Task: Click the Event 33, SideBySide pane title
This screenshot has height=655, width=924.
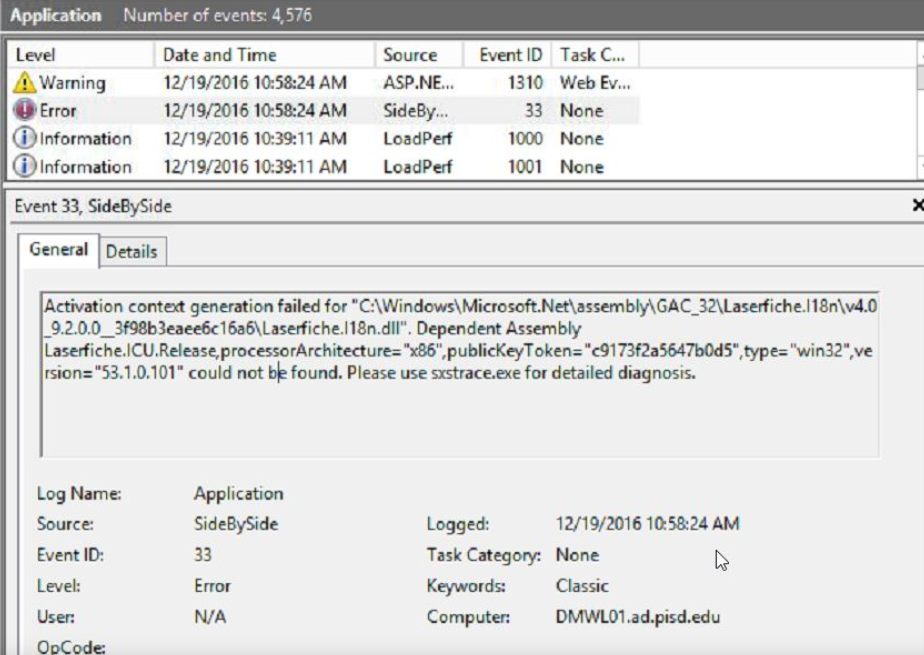Action: click(93, 206)
